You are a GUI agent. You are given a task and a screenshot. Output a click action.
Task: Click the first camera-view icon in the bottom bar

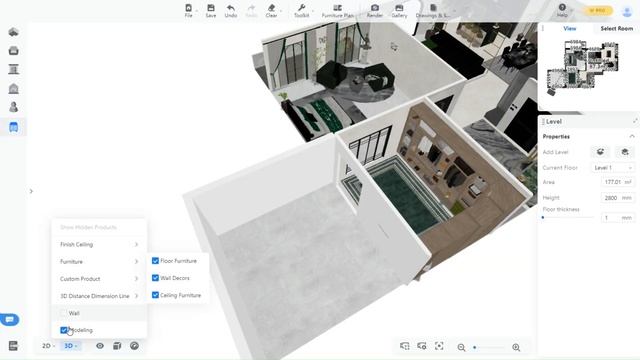tap(404, 346)
